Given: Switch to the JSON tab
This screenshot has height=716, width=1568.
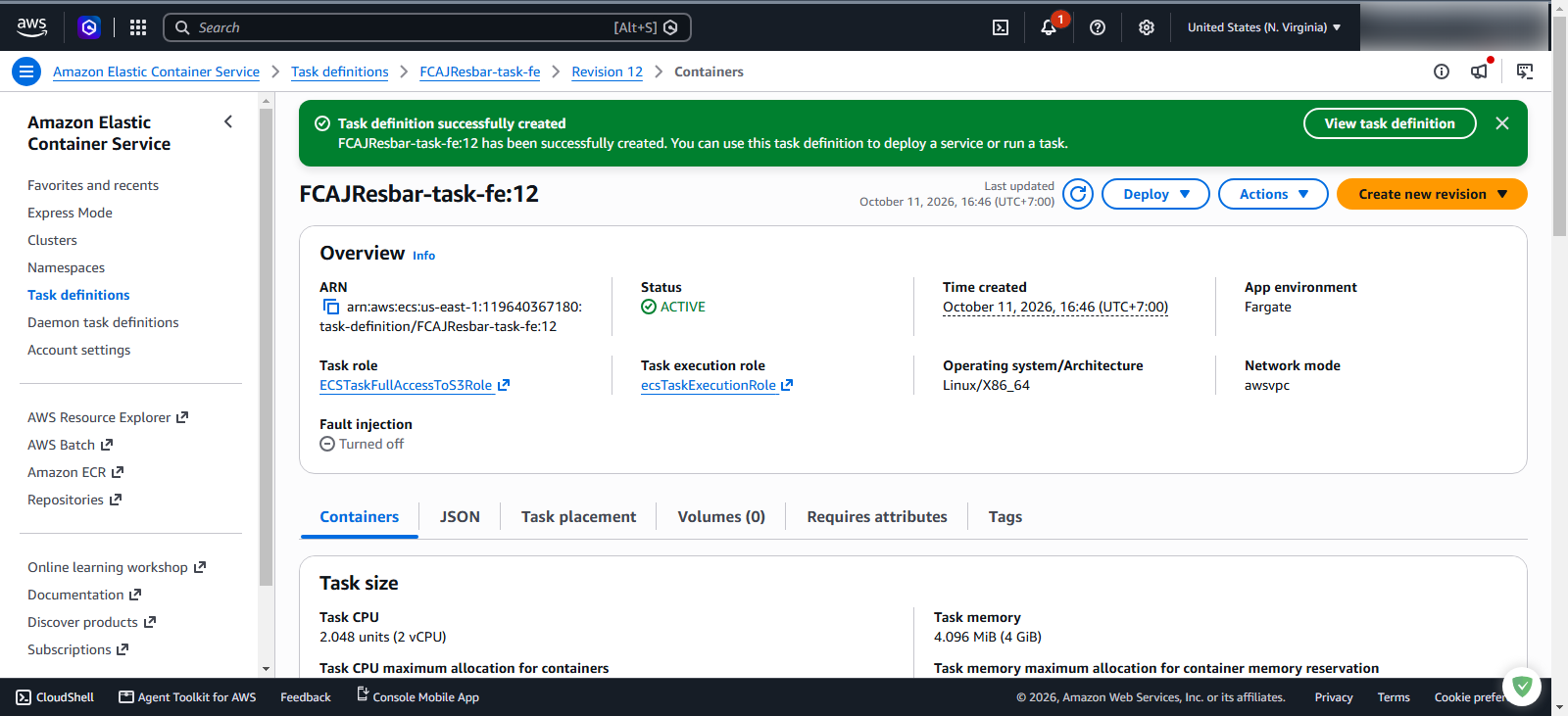Looking at the screenshot, I should point(460,517).
